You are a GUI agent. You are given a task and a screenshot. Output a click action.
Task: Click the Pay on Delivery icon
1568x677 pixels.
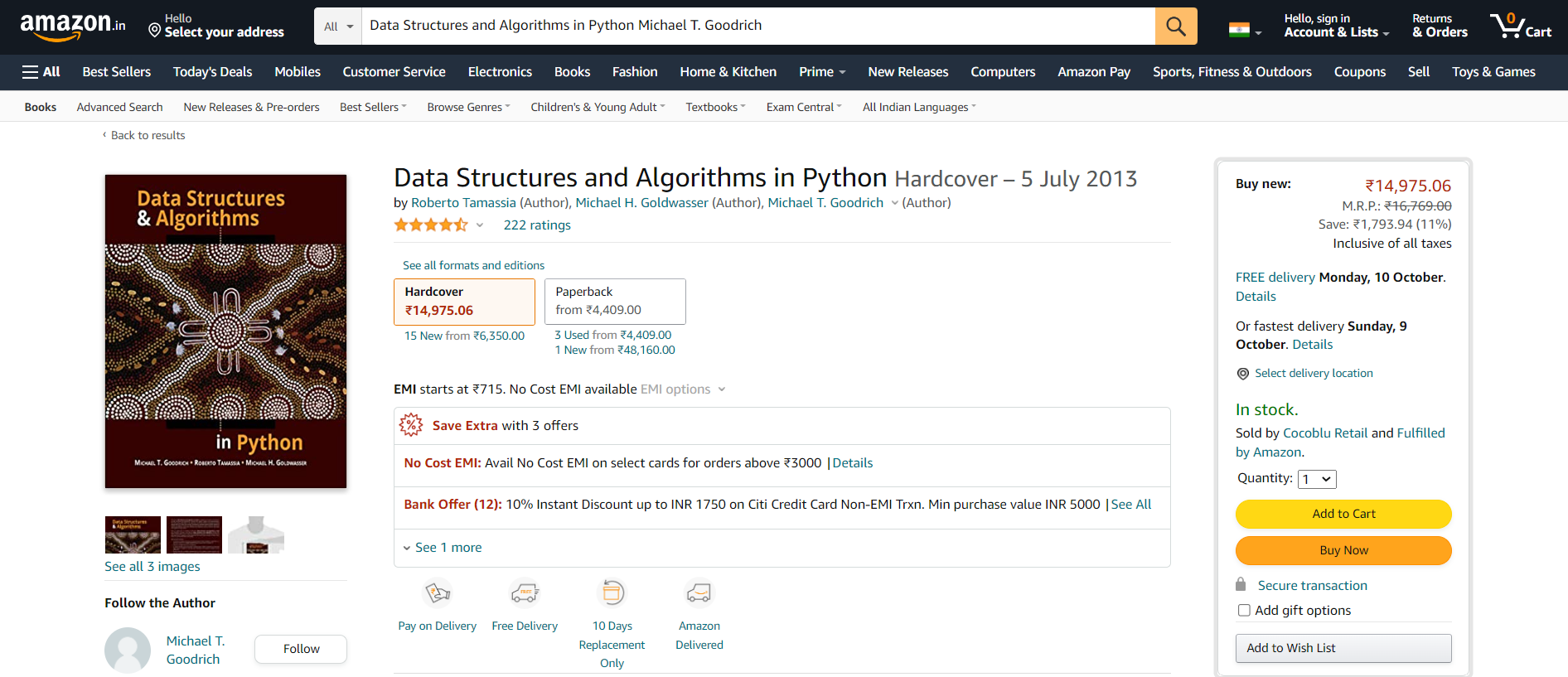coord(438,593)
